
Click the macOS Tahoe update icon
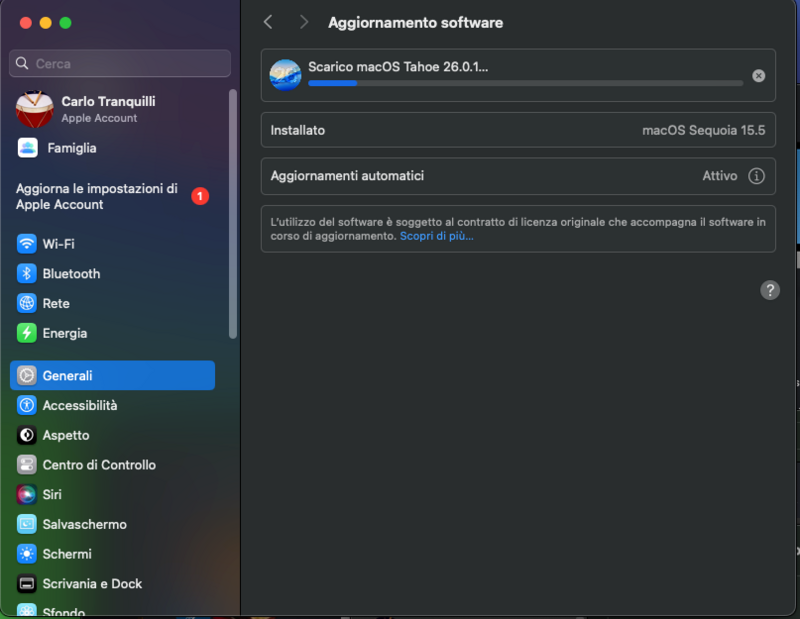285,75
